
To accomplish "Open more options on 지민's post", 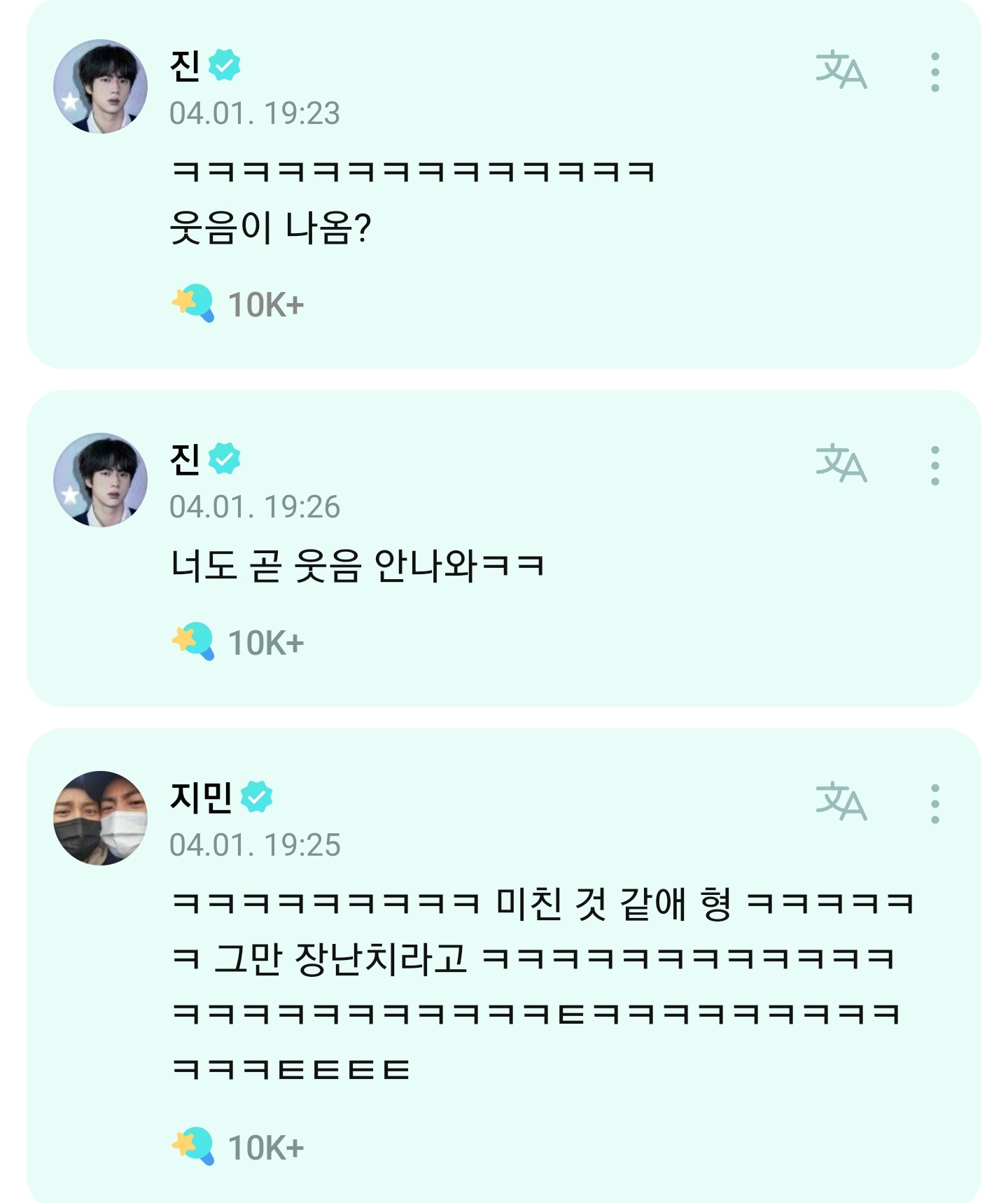I will click(934, 803).
